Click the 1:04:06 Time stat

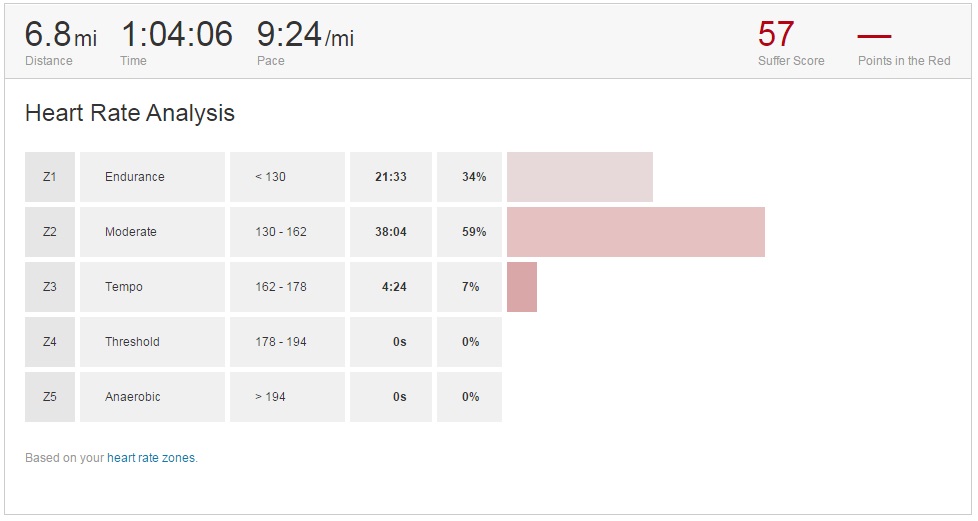coord(177,36)
